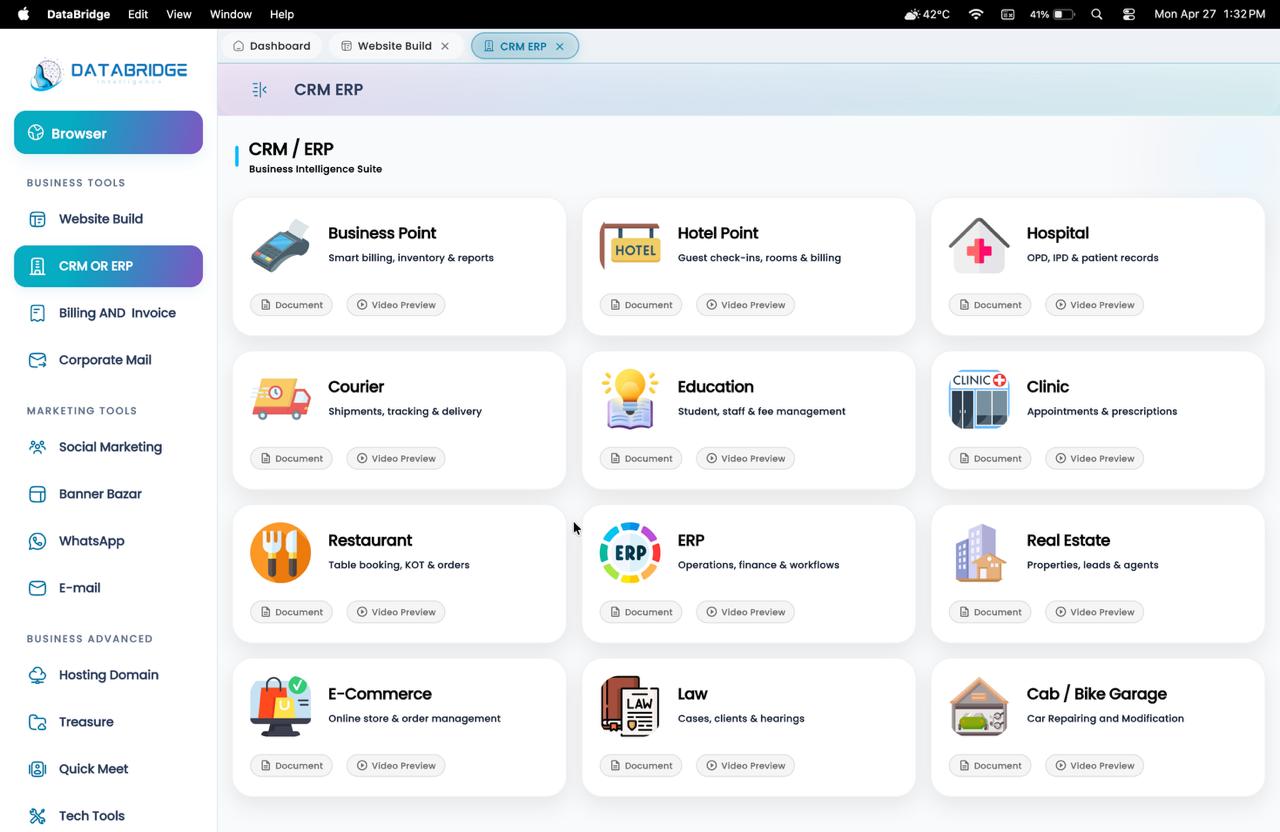Open Hosting Domain in sidebar
The height and width of the screenshot is (832, 1280).
(x=108, y=675)
